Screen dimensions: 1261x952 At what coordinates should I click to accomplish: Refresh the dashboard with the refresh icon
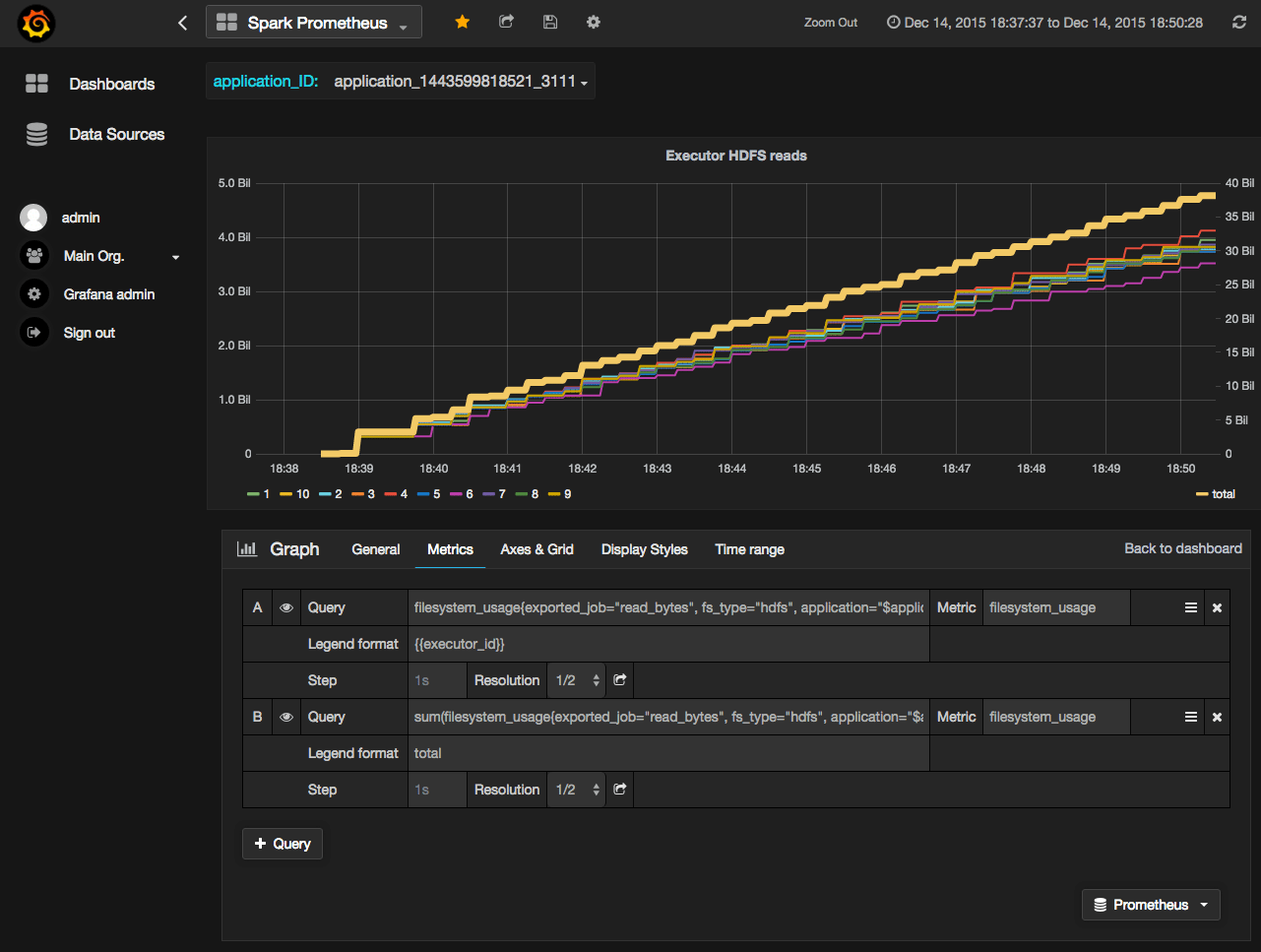pyautogui.click(x=1239, y=21)
